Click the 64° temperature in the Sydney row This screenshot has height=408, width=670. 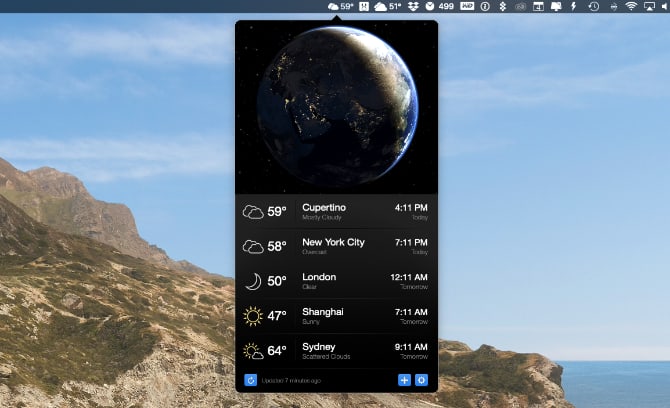[x=277, y=351]
